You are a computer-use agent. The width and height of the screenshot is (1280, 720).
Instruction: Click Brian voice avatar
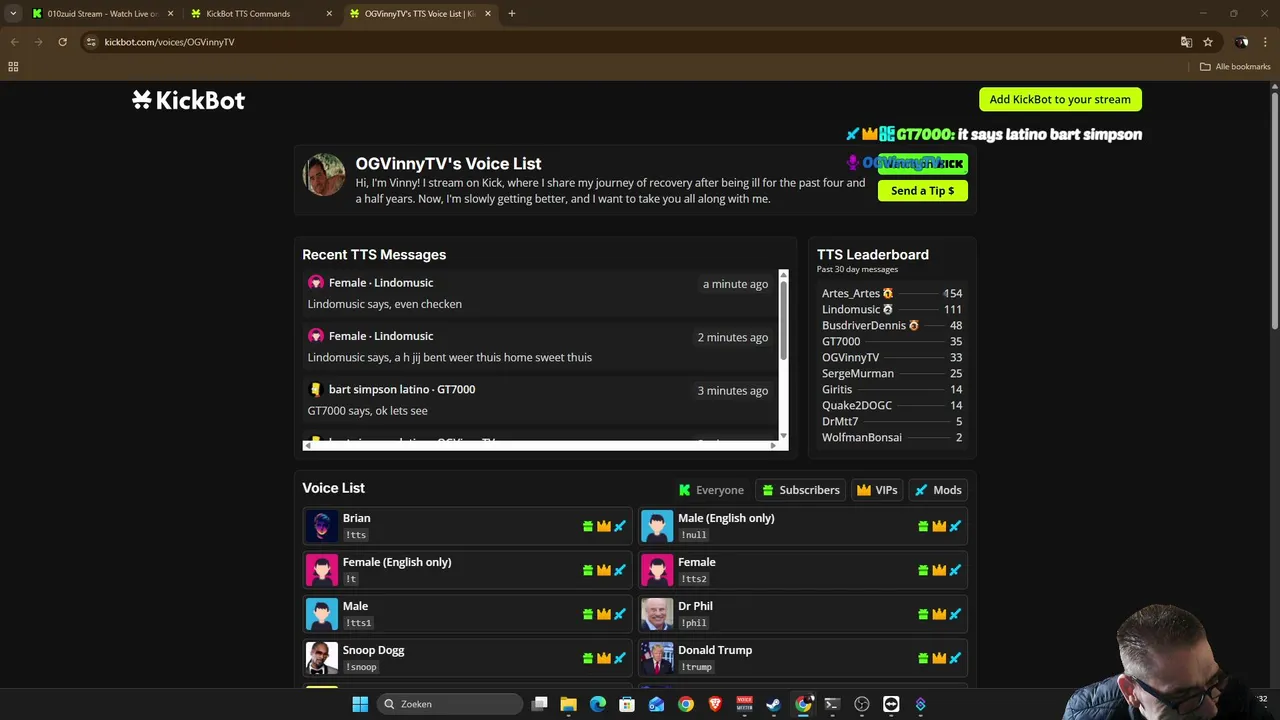click(321, 526)
